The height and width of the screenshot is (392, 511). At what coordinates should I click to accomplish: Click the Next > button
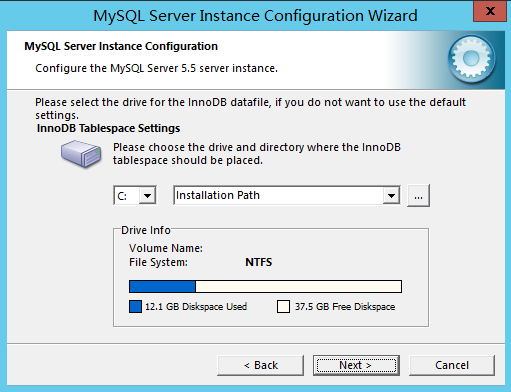[x=356, y=365]
